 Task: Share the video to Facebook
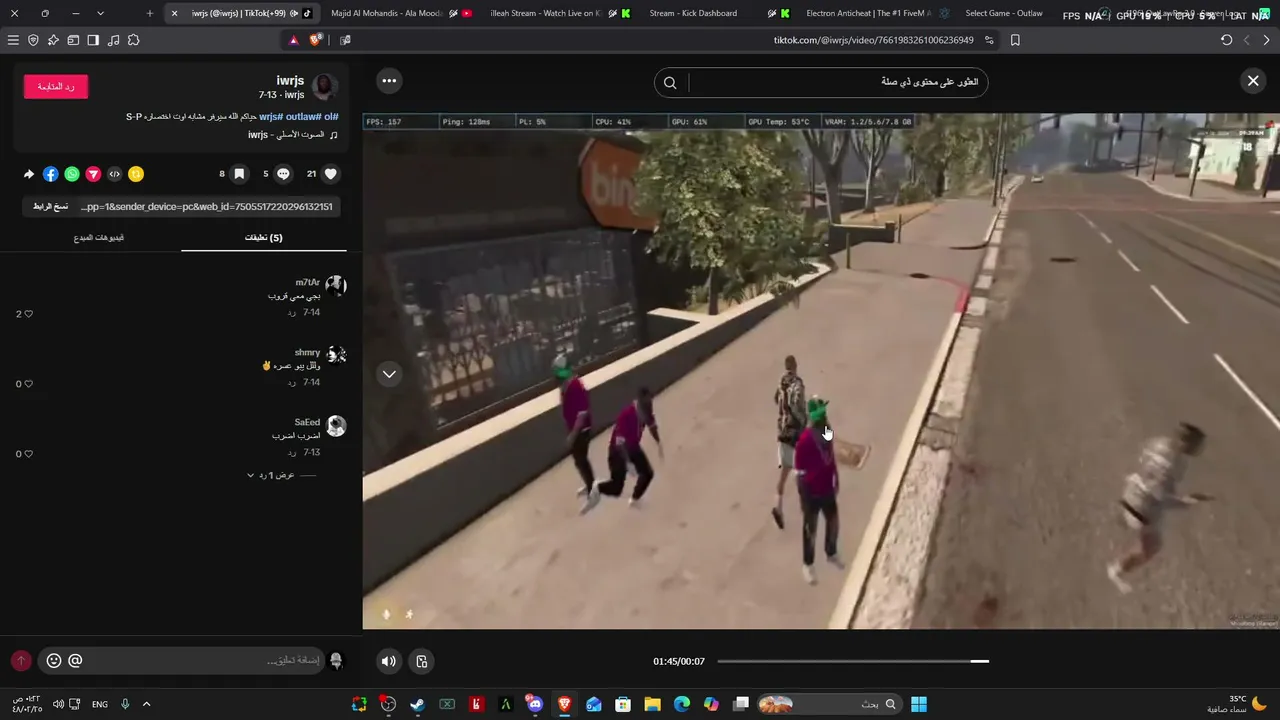pyautogui.click(x=51, y=174)
